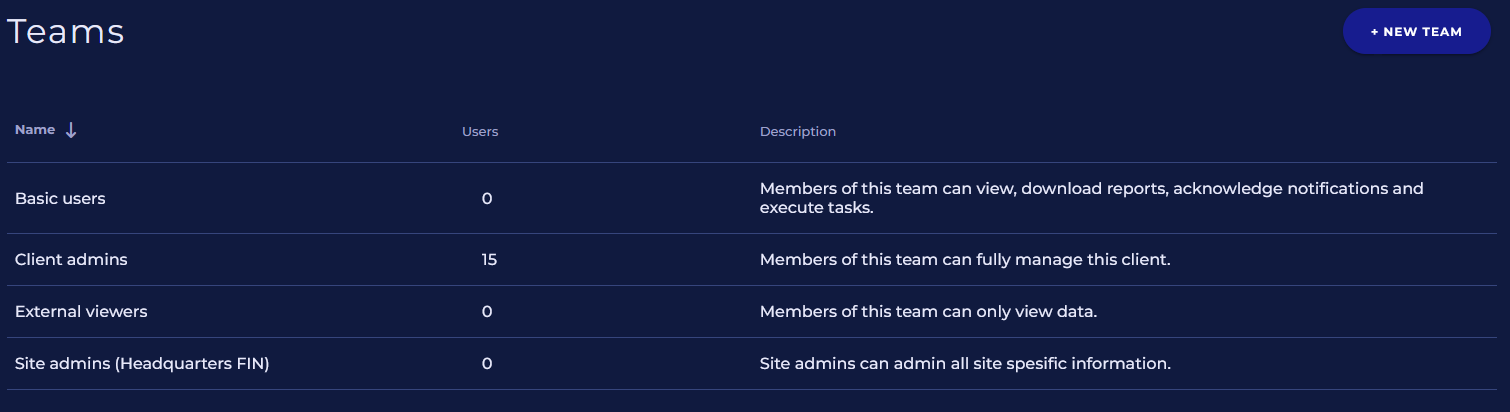Click the + NEW TEAM button
Viewport: 1510px width, 412px height.
point(1416,32)
